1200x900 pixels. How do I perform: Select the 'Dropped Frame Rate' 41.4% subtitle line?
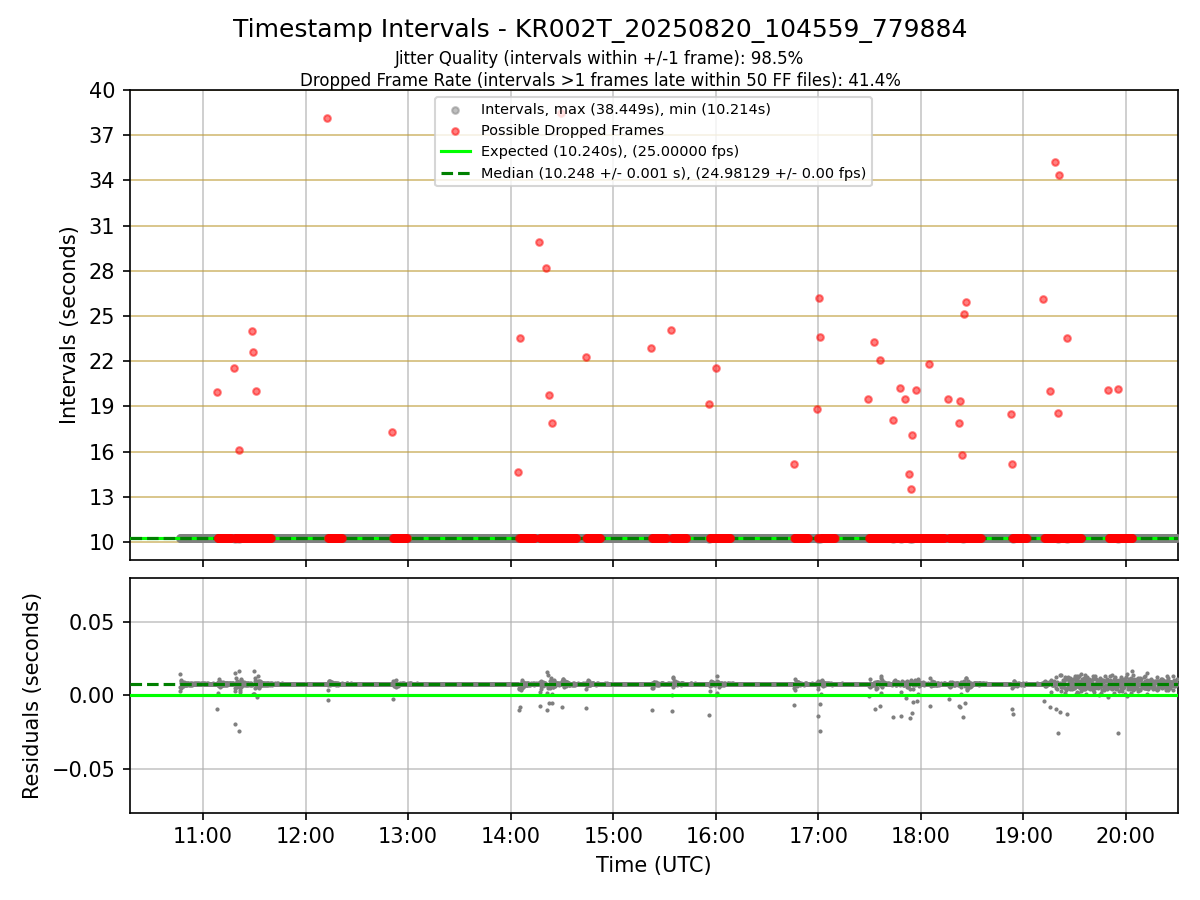point(600,80)
